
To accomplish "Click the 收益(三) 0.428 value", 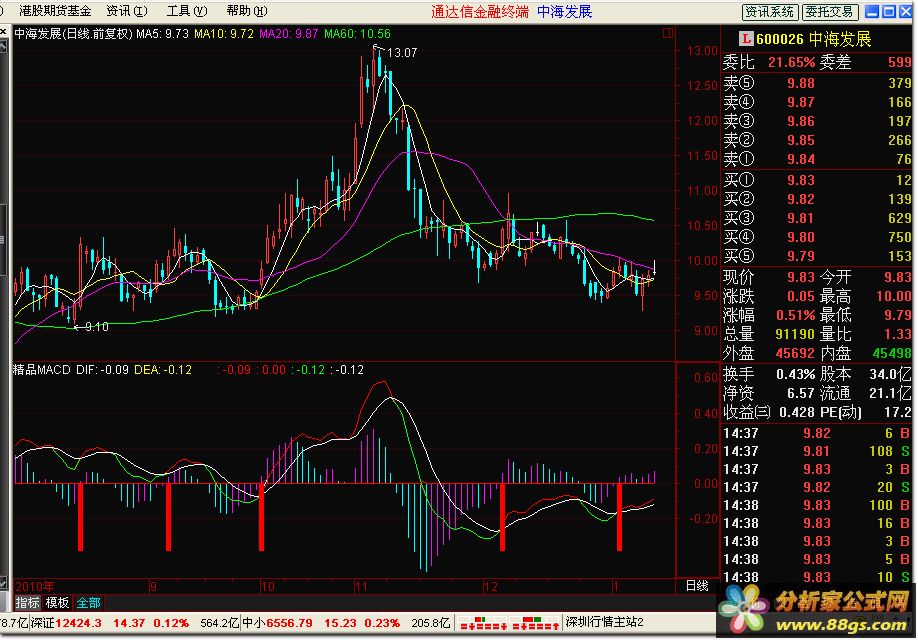I will (x=797, y=412).
